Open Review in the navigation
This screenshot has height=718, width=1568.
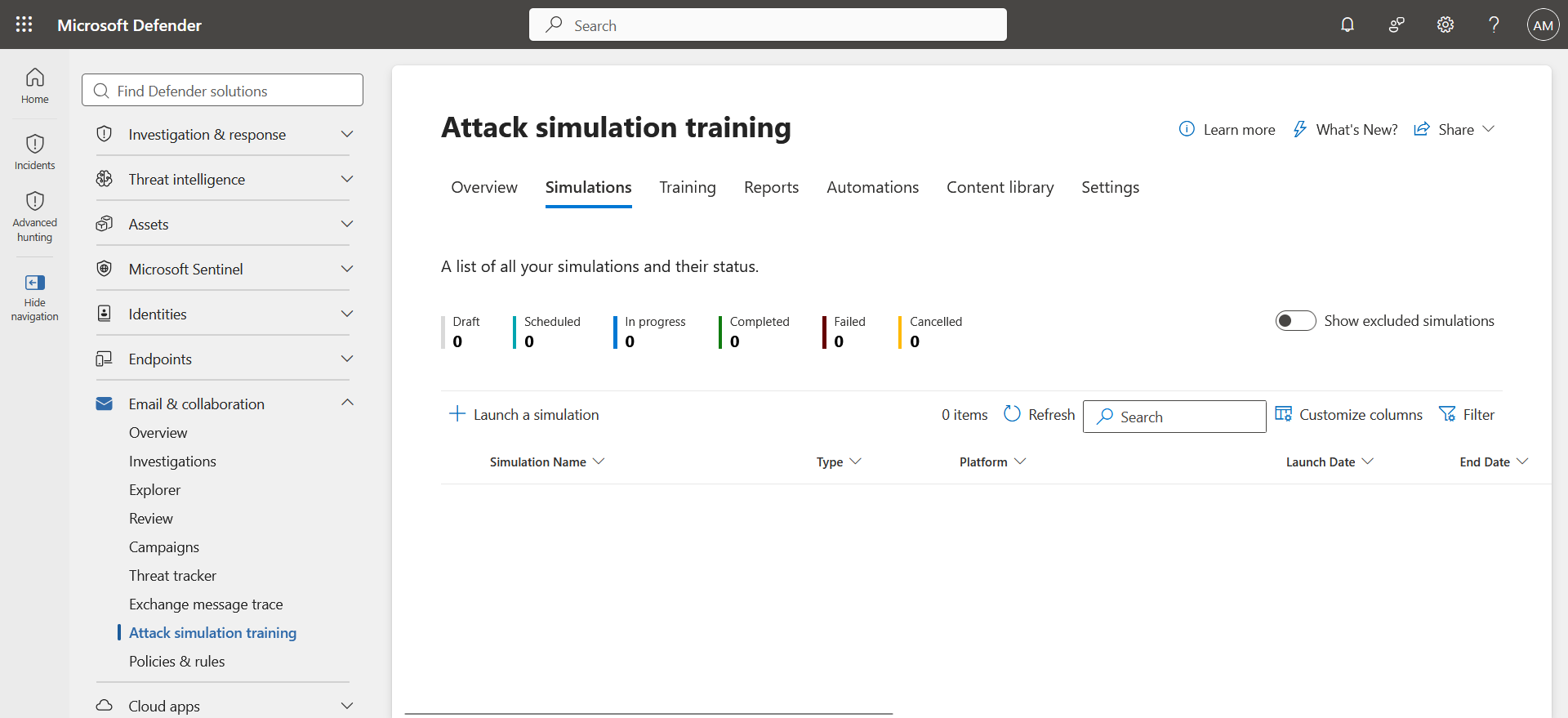click(x=151, y=519)
